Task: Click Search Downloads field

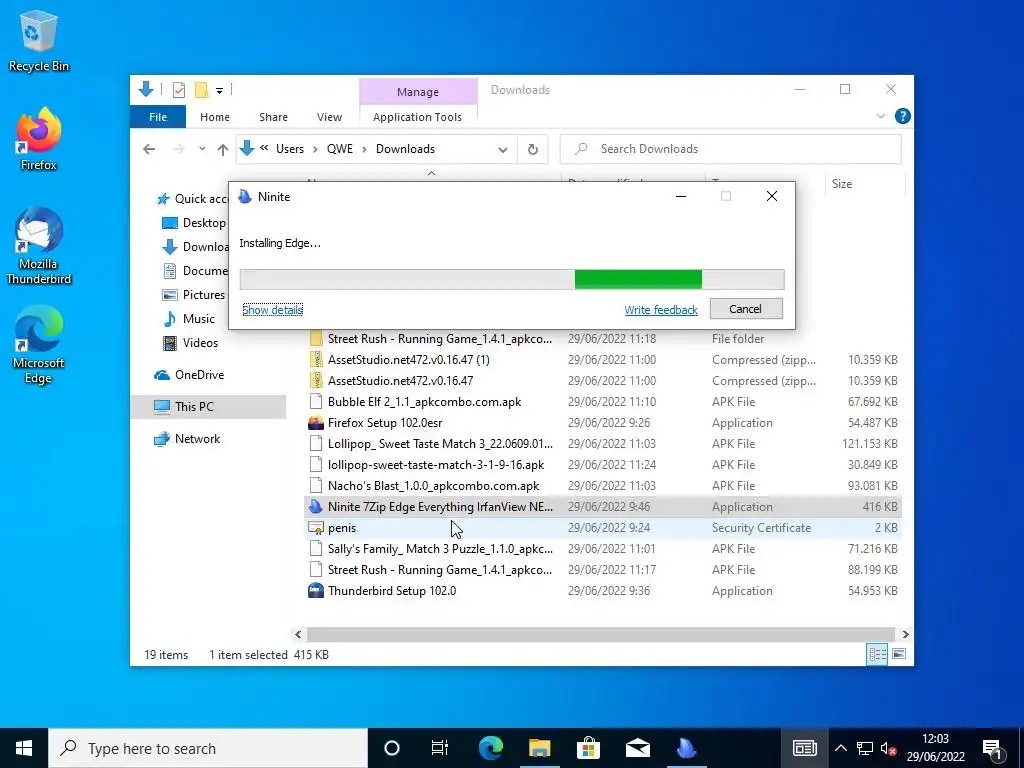Action: point(731,150)
